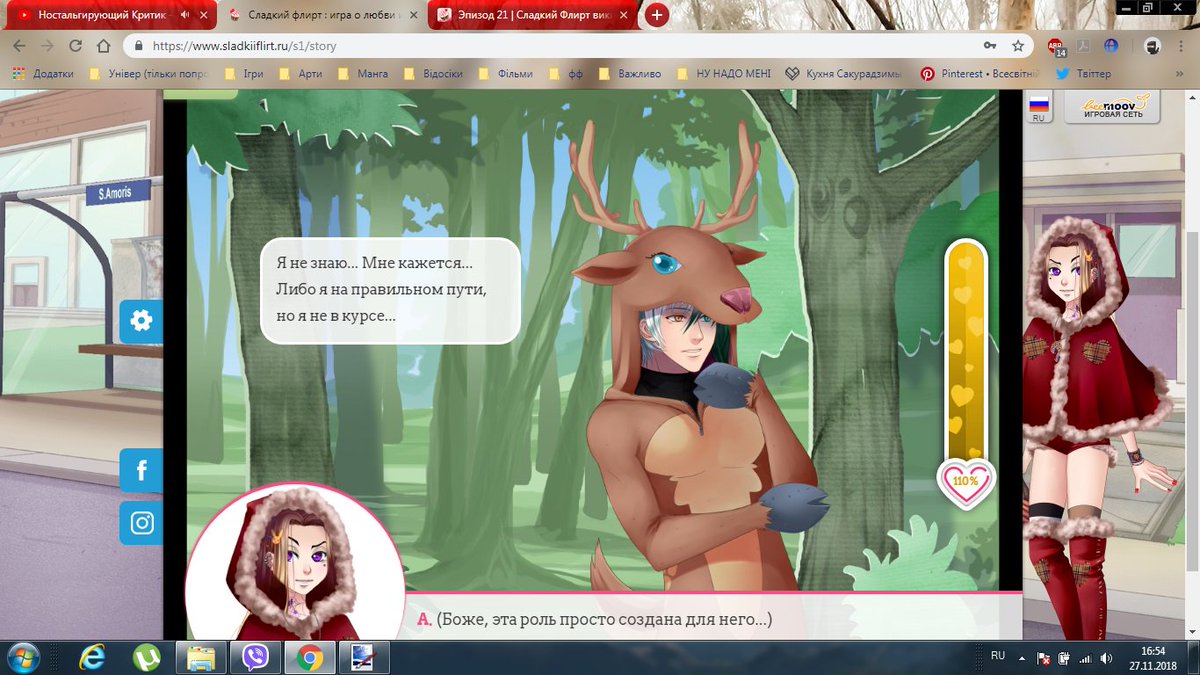Screen dimensions: 1200x675
Task: Go forward in browser history
Action: (x=47, y=46)
